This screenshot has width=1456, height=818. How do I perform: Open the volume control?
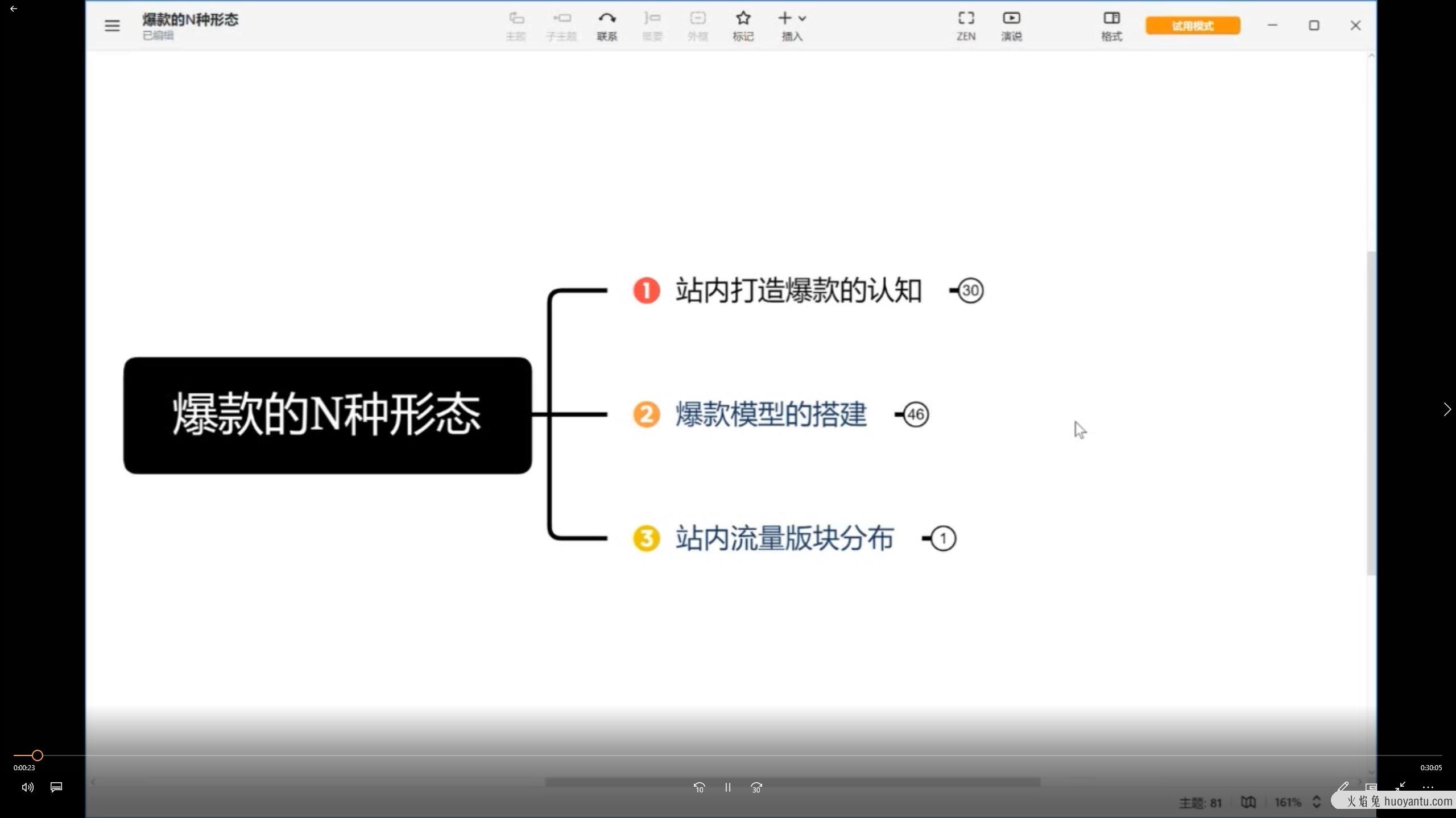(27, 787)
